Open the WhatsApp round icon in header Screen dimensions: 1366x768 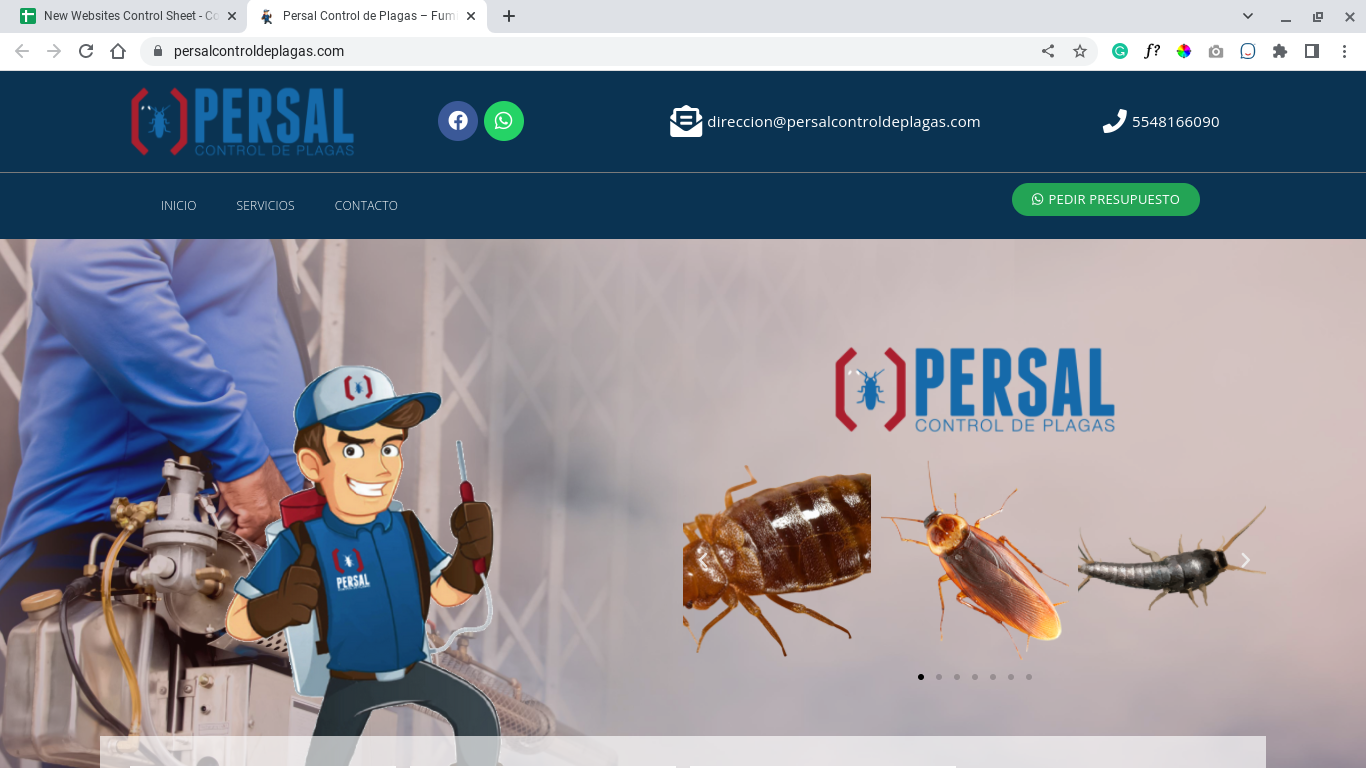coord(504,121)
